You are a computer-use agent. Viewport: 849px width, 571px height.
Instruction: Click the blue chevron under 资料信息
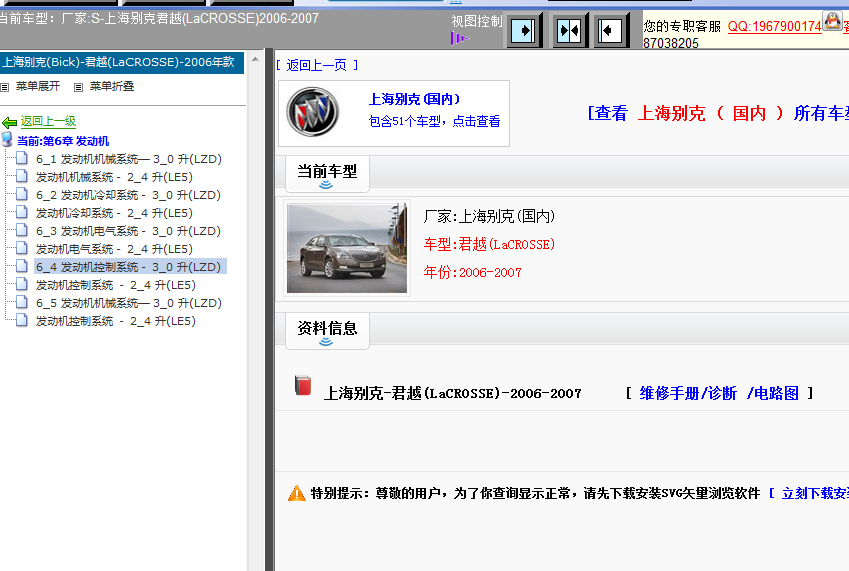pyautogui.click(x=326, y=342)
